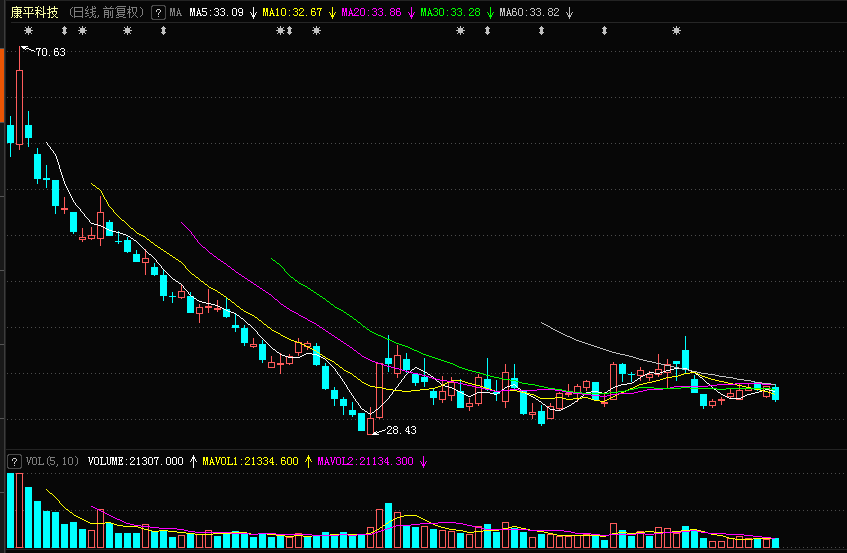Select the yellow MA10:32.67 value
Image resolution: width=847 pixels, height=553 pixels.
(x=292, y=12)
